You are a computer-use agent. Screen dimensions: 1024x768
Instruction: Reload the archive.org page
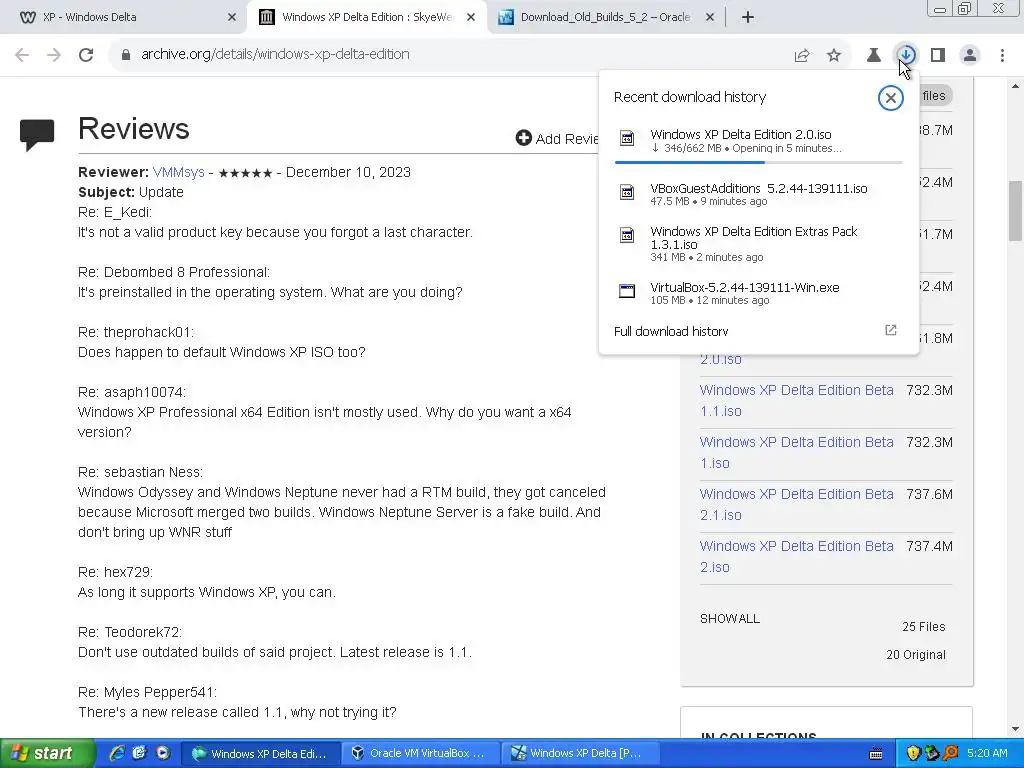pos(86,55)
